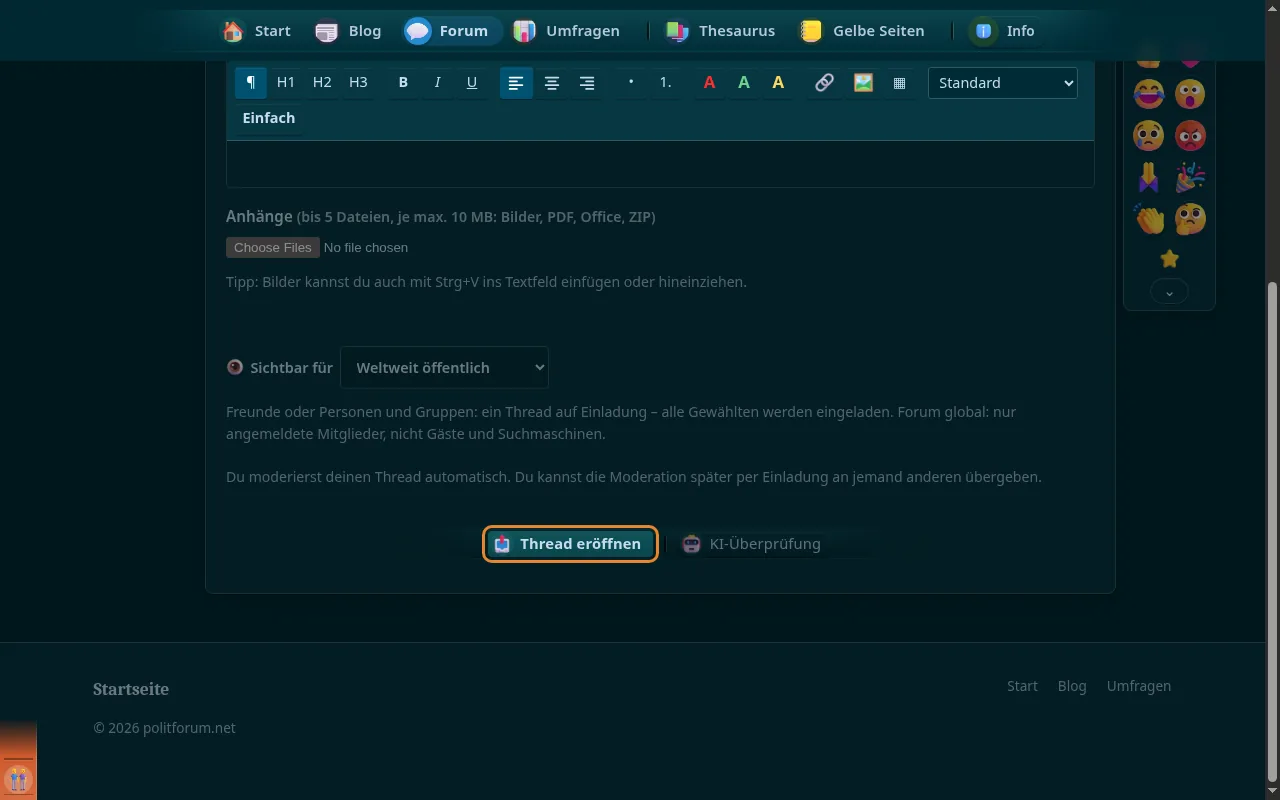Image resolution: width=1280 pixels, height=800 pixels.
Task: Pick the party popper emoji
Action: (x=1190, y=177)
